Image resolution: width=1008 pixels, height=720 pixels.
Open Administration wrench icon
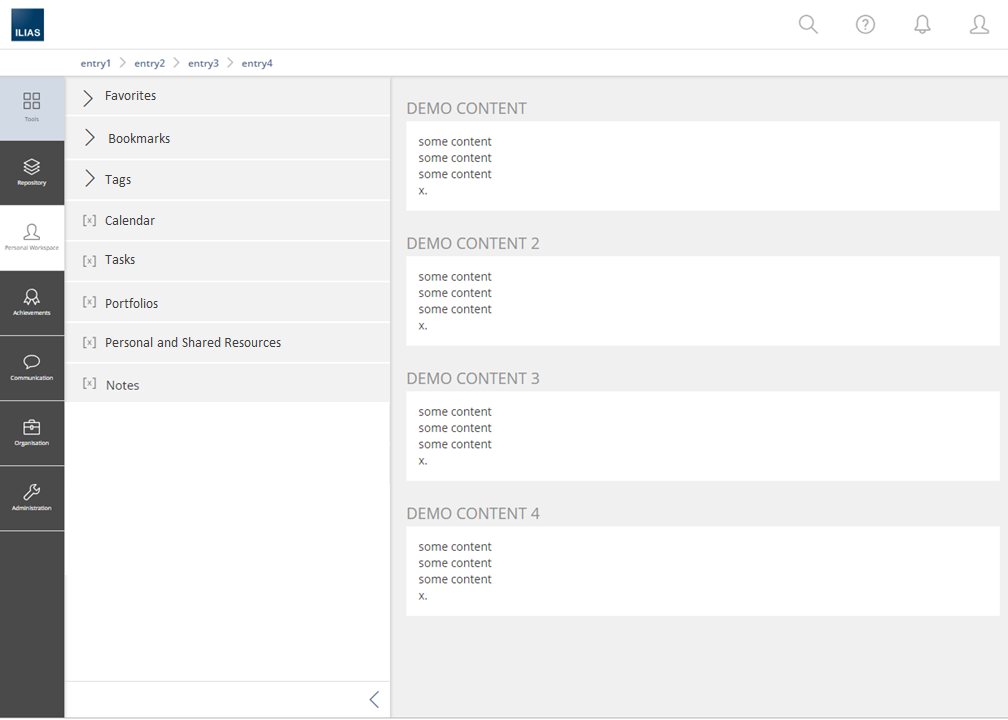click(x=32, y=497)
